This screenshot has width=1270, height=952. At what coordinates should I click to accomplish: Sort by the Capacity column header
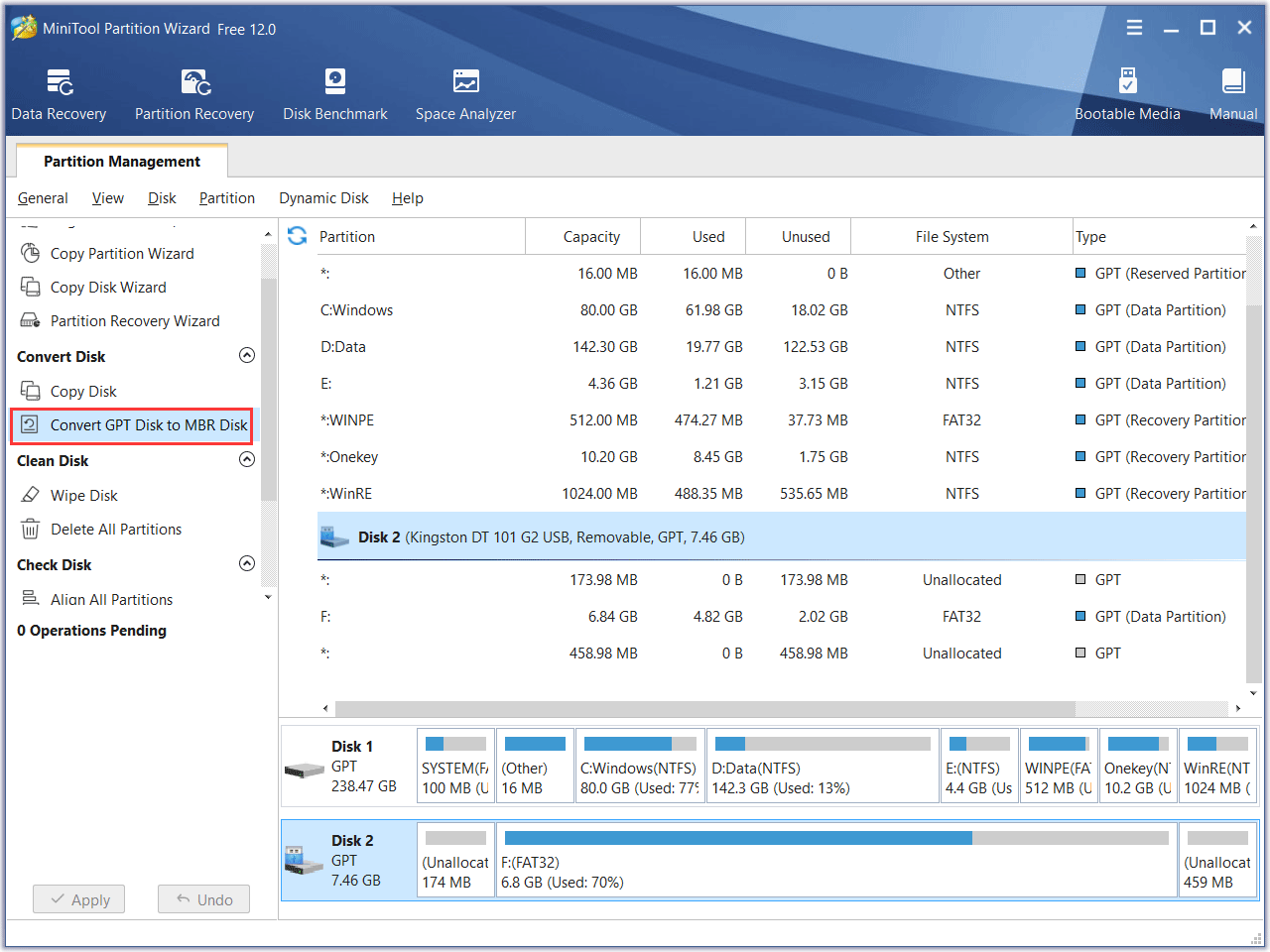(x=583, y=236)
